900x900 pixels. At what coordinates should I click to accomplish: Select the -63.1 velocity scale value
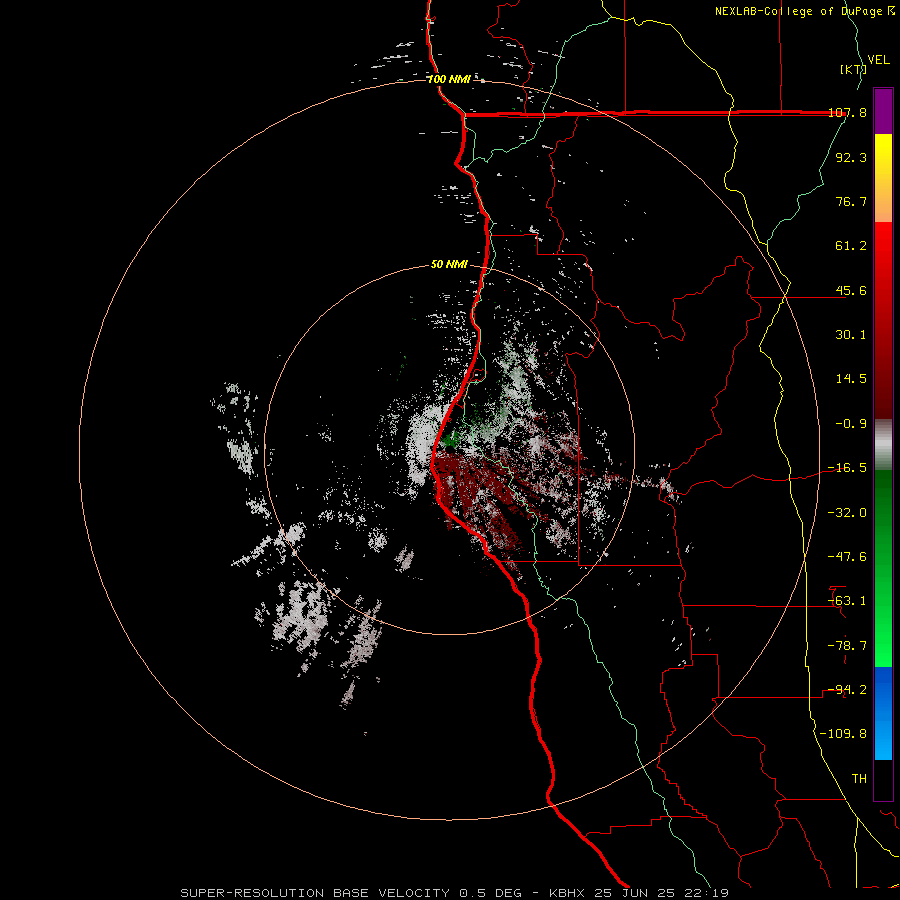(x=847, y=601)
